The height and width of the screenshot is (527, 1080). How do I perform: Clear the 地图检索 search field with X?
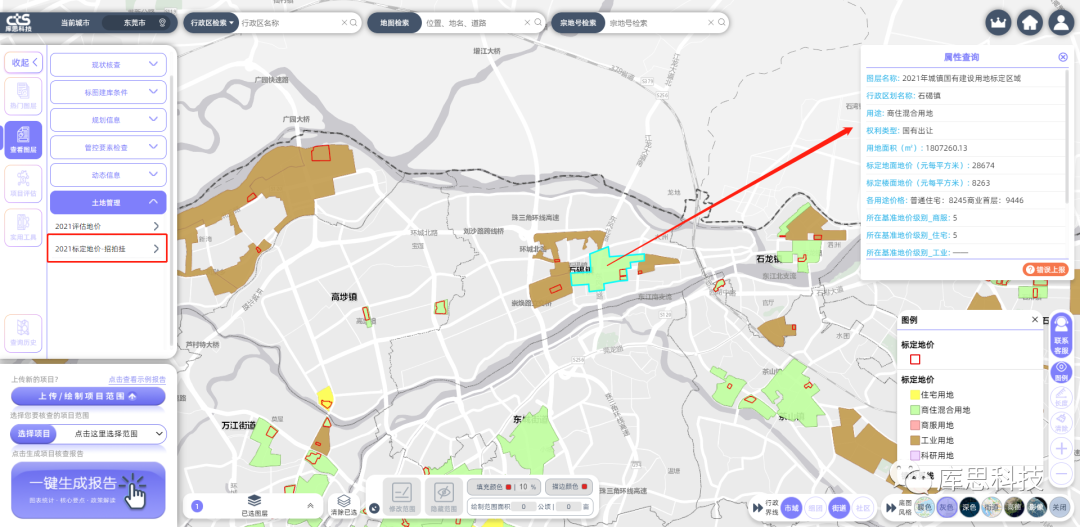pos(529,23)
